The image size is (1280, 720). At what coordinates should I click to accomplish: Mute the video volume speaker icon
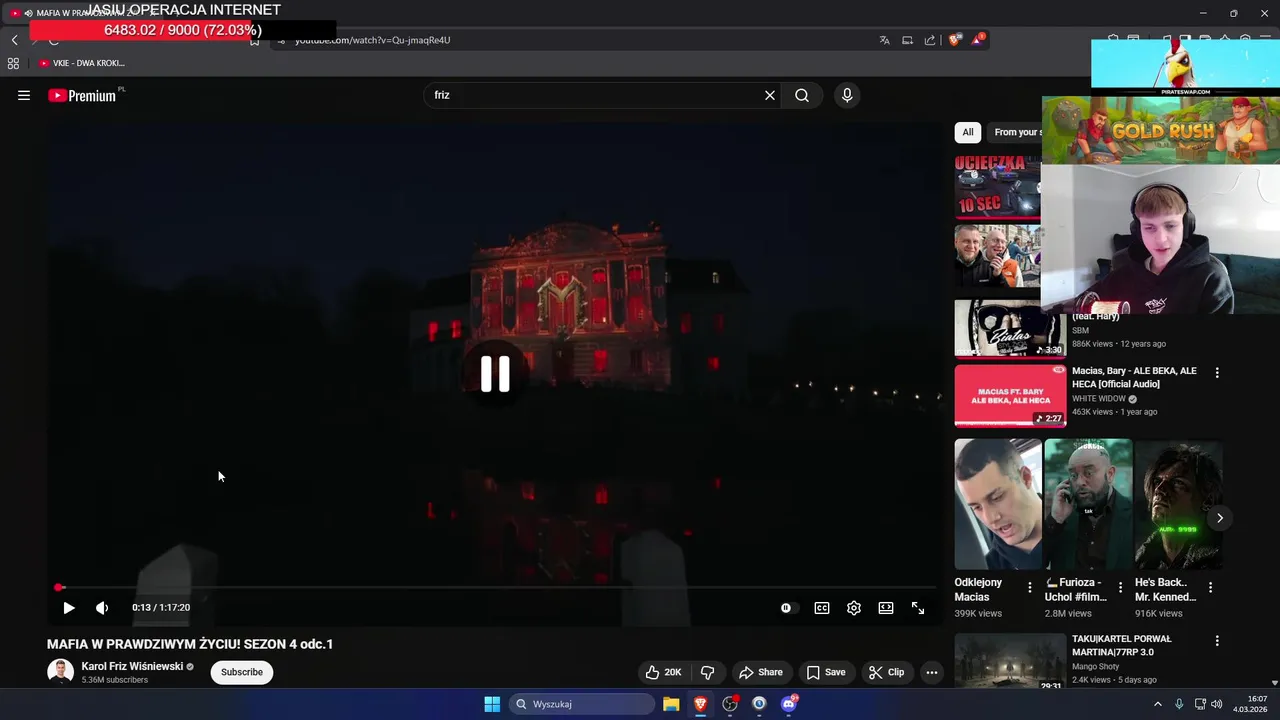click(102, 608)
